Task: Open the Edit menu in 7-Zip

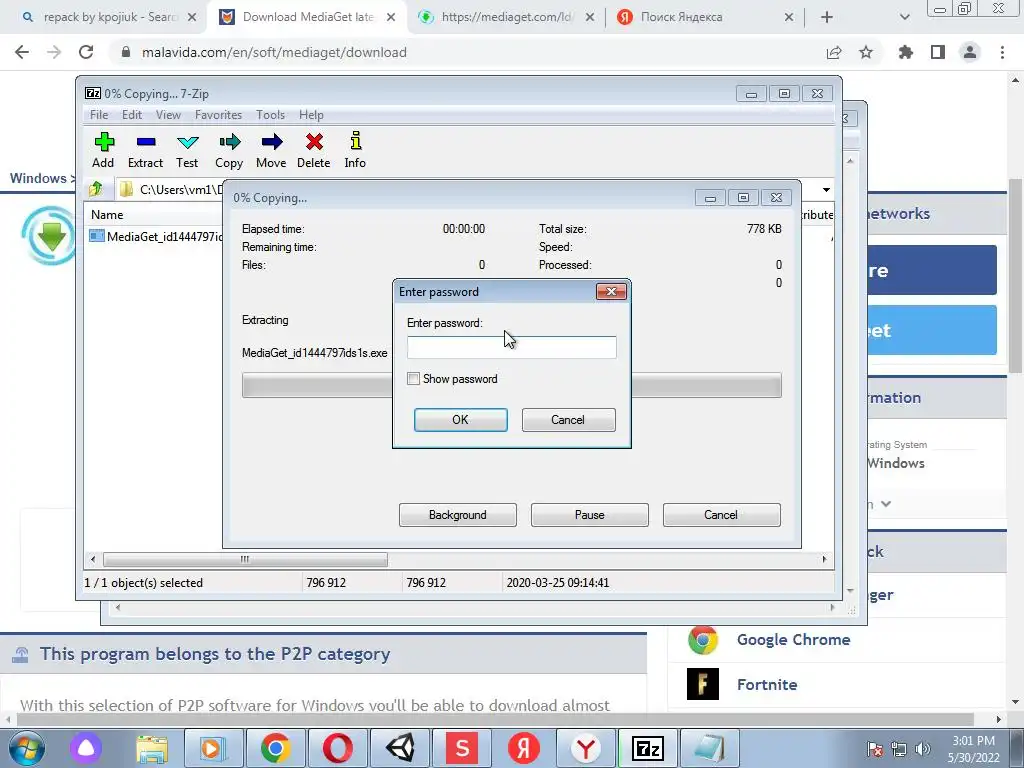Action: (132, 115)
